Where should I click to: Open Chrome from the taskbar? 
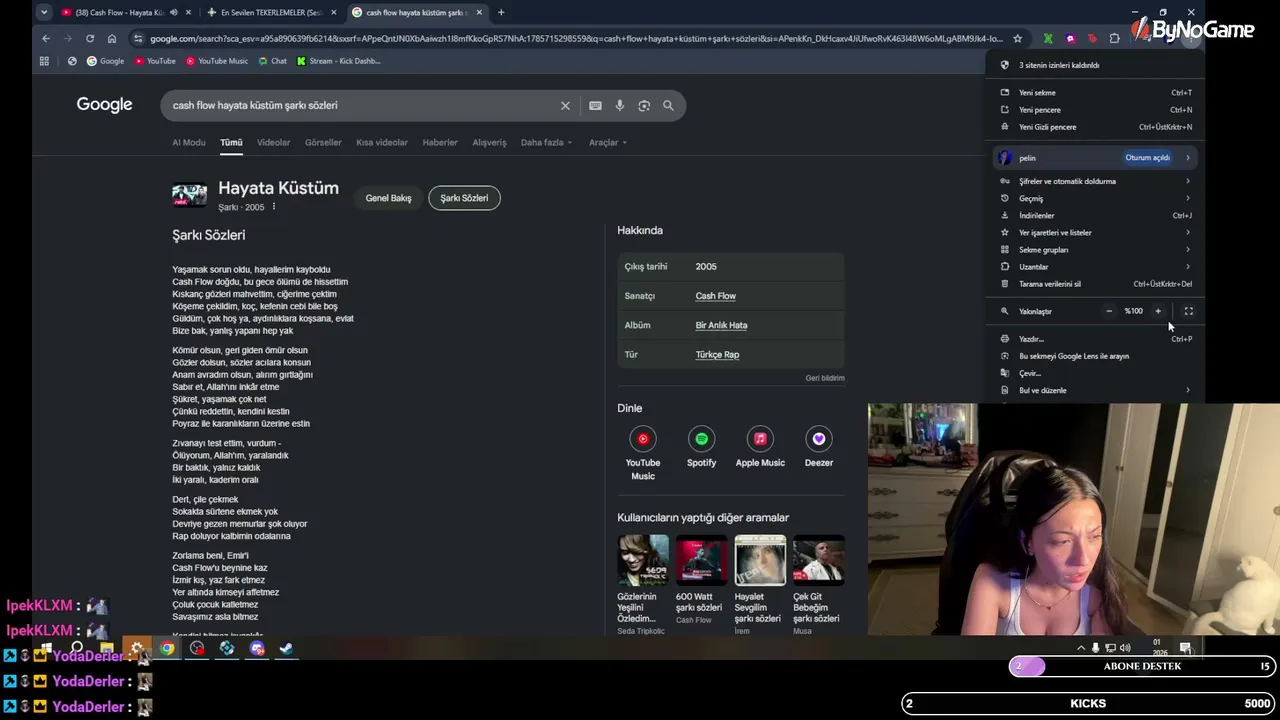[167, 648]
